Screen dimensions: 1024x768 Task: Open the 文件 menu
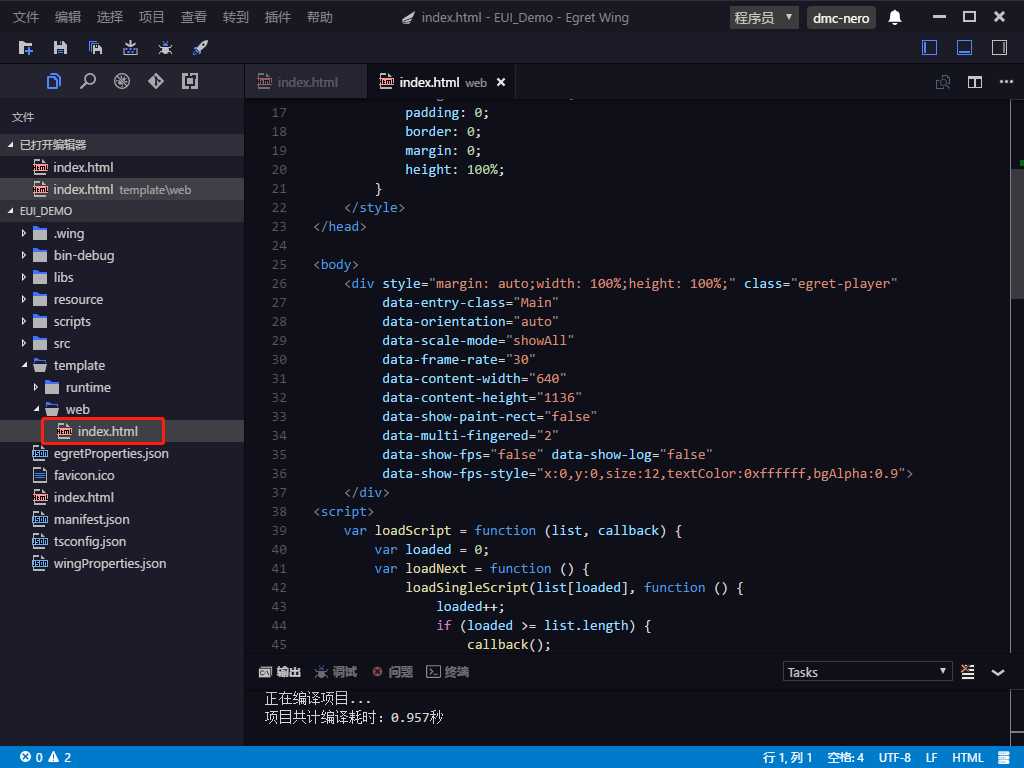click(x=26, y=18)
